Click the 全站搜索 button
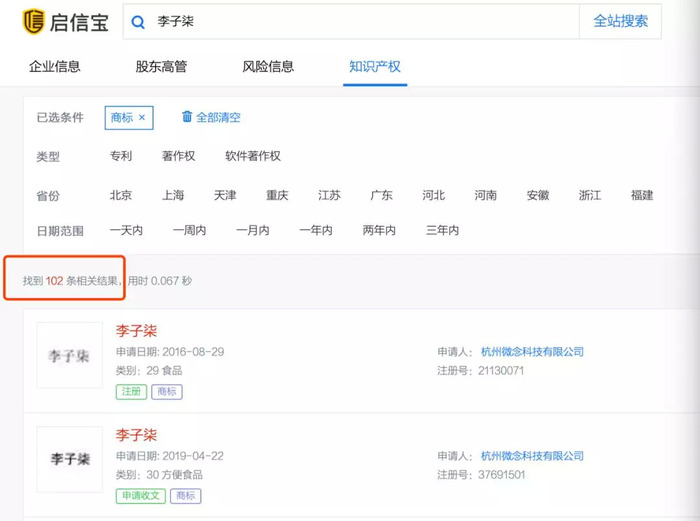700x521 pixels. tap(620, 21)
